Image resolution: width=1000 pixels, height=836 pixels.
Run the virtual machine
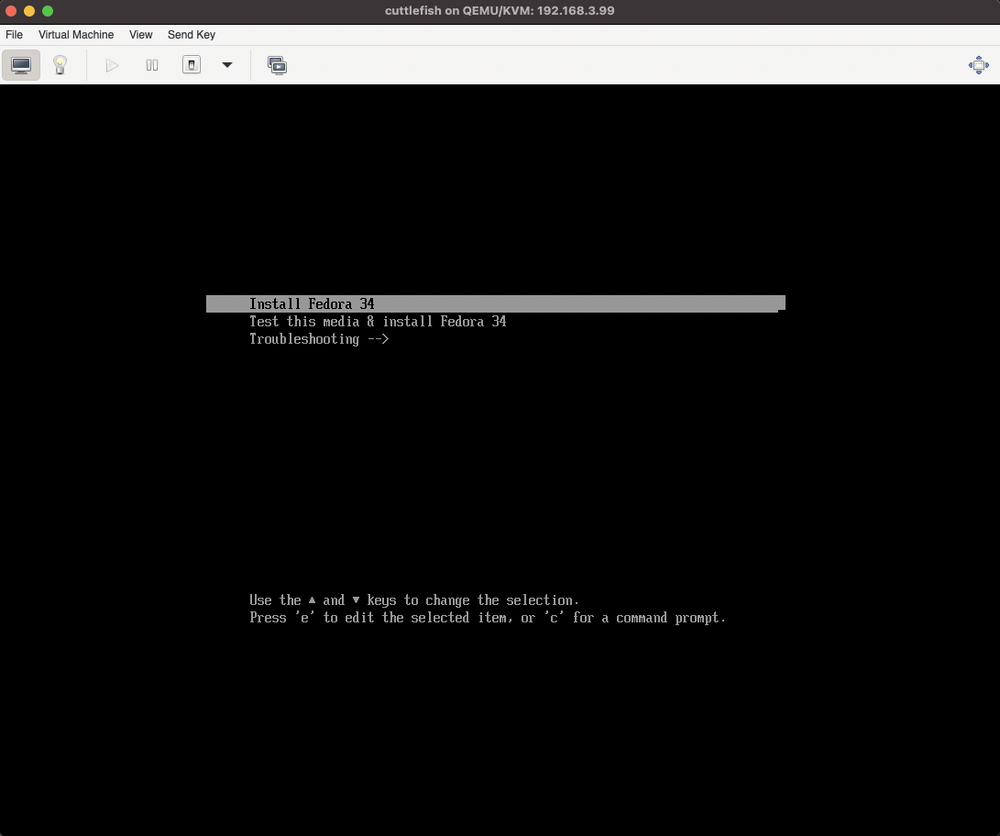tap(112, 65)
